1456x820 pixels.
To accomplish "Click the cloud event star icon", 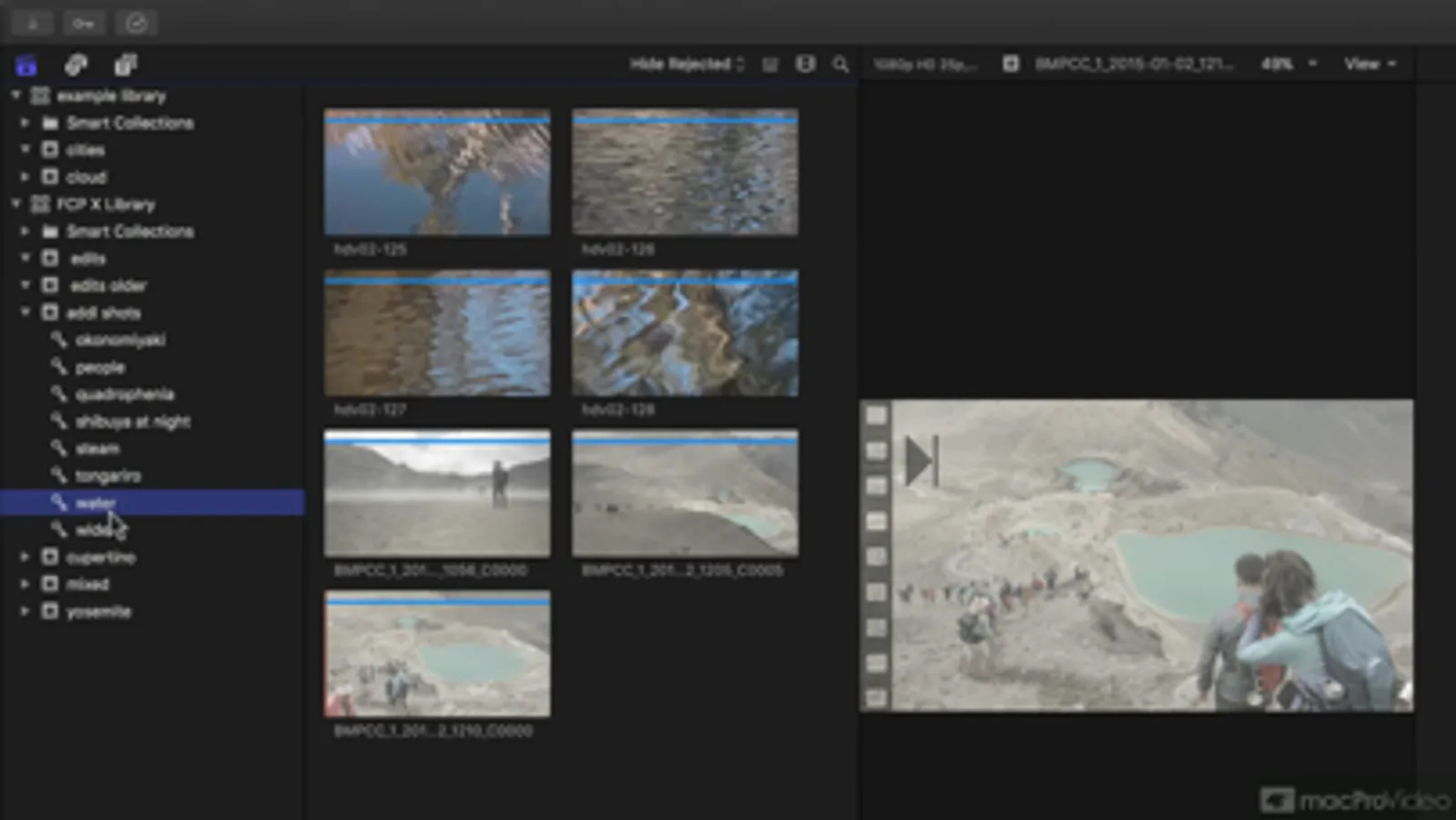I will coord(50,177).
